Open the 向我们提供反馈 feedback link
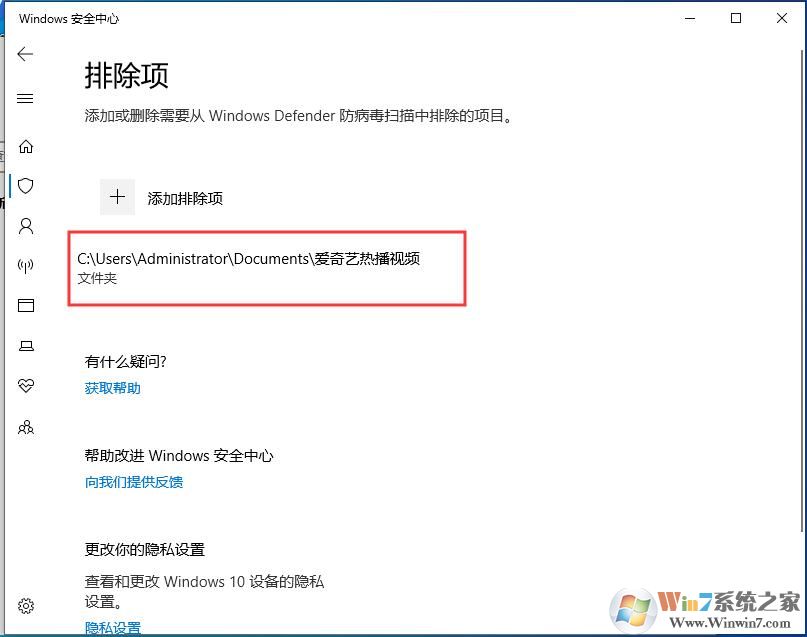The height and width of the screenshot is (637, 807). (133, 482)
